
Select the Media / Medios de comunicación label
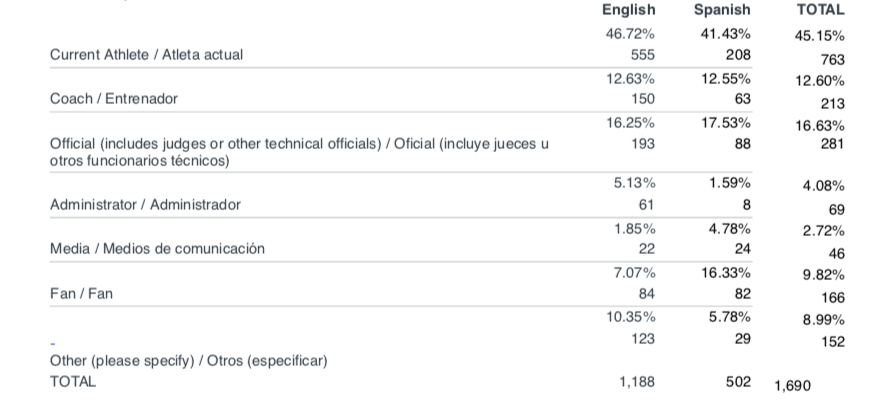157,248
